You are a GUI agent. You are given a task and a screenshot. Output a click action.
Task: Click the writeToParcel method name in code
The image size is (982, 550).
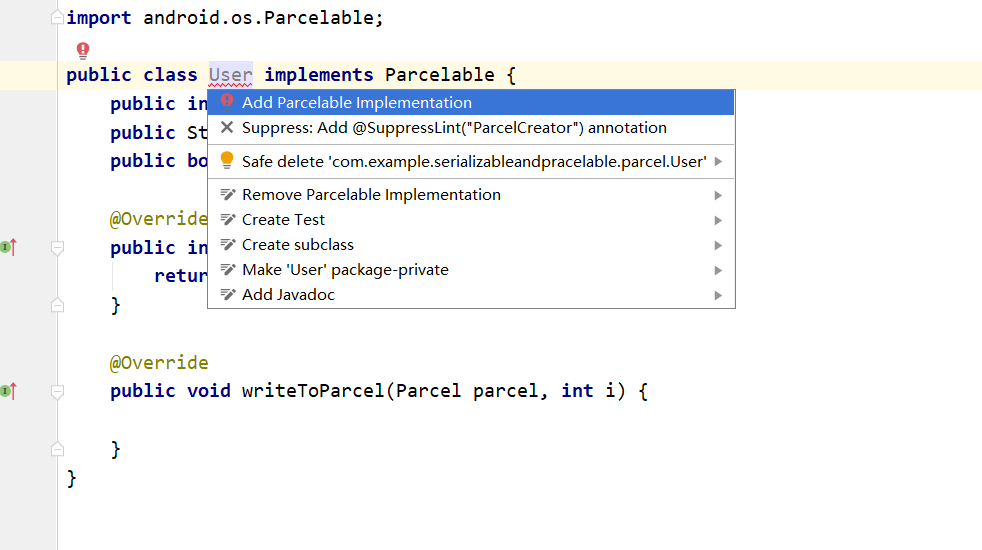tap(313, 391)
